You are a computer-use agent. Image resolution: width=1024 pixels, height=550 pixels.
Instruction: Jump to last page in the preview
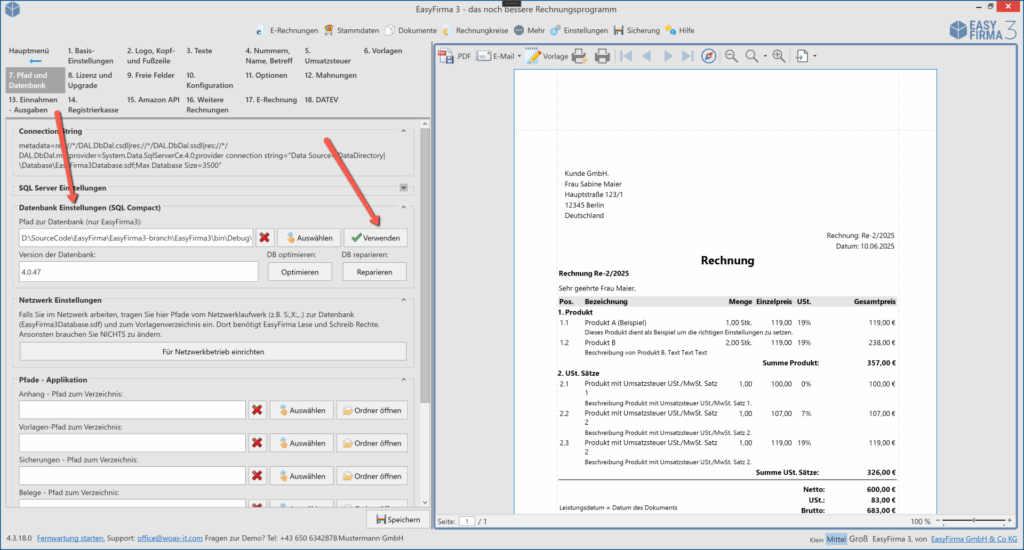click(x=687, y=56)
